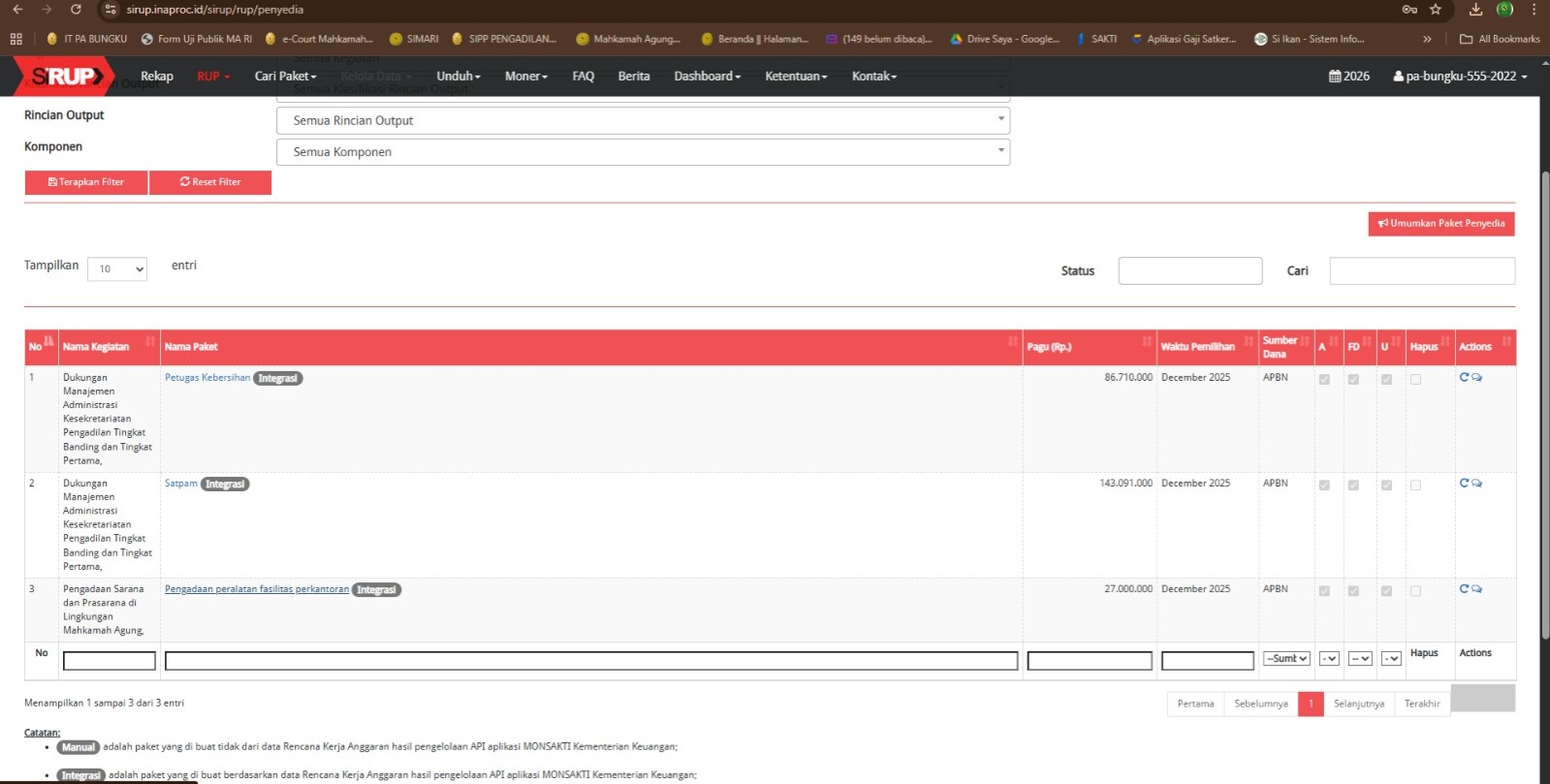Open the Sumber Dana filter dropdown in footer
The height and width of the screenshot is (784, 1550).
(x=1286, y=659)
